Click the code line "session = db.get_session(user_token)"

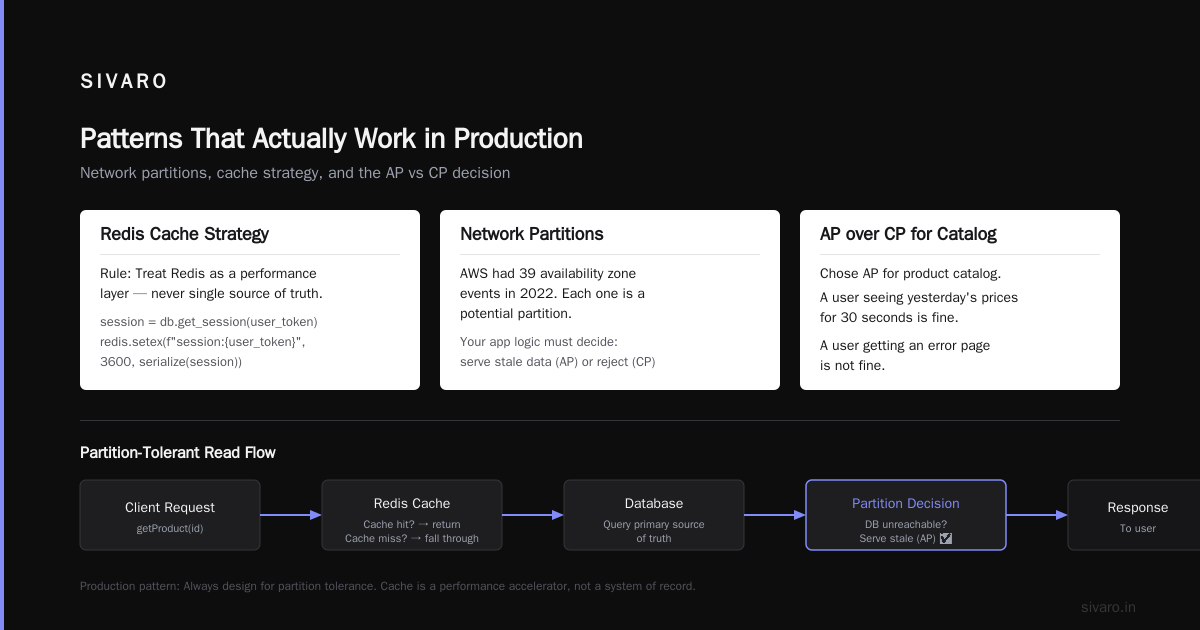[209, 322]
